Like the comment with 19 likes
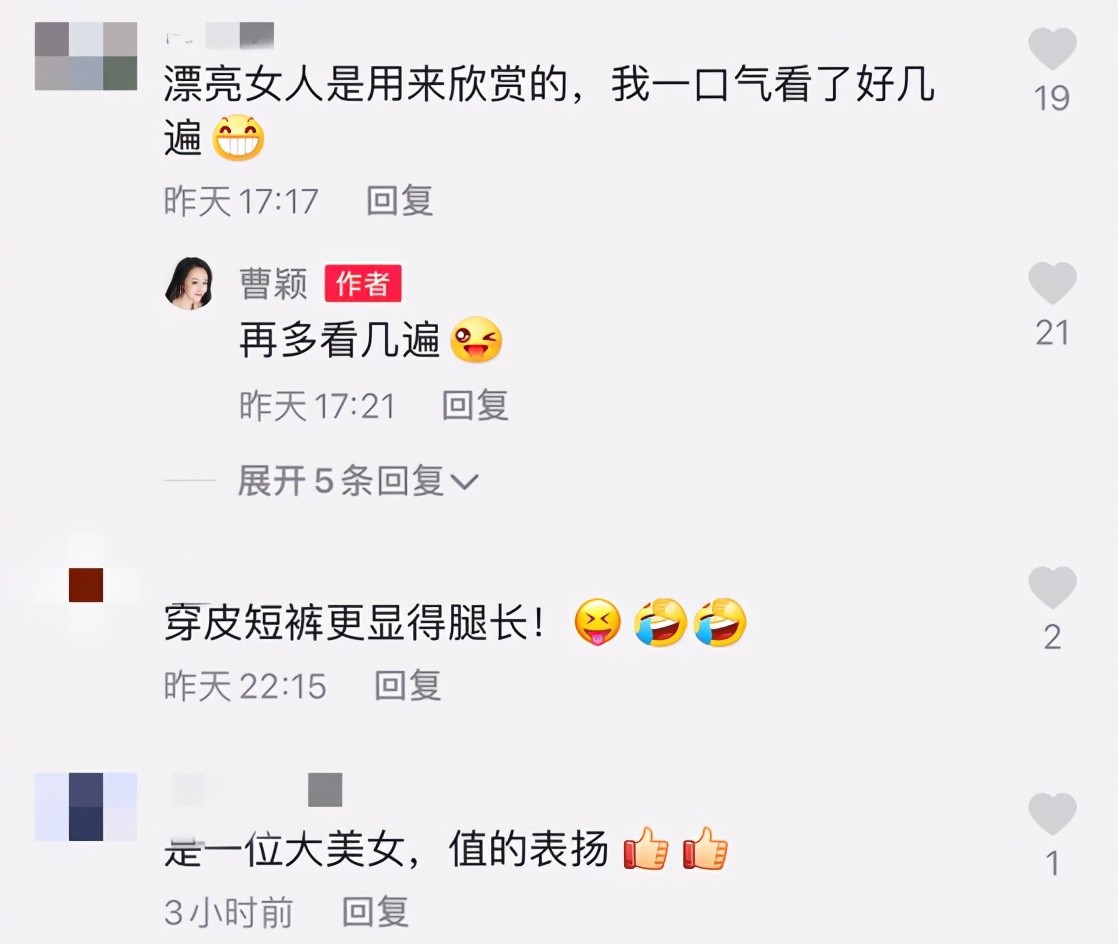 tap(1052, 48)
